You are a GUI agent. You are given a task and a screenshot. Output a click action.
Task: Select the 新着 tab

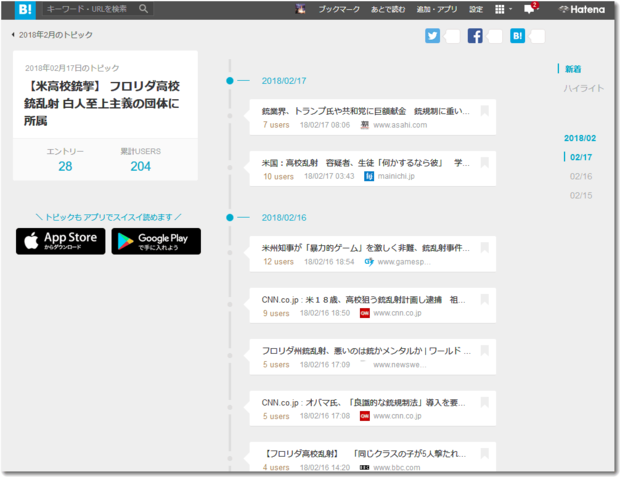point(573,69)
